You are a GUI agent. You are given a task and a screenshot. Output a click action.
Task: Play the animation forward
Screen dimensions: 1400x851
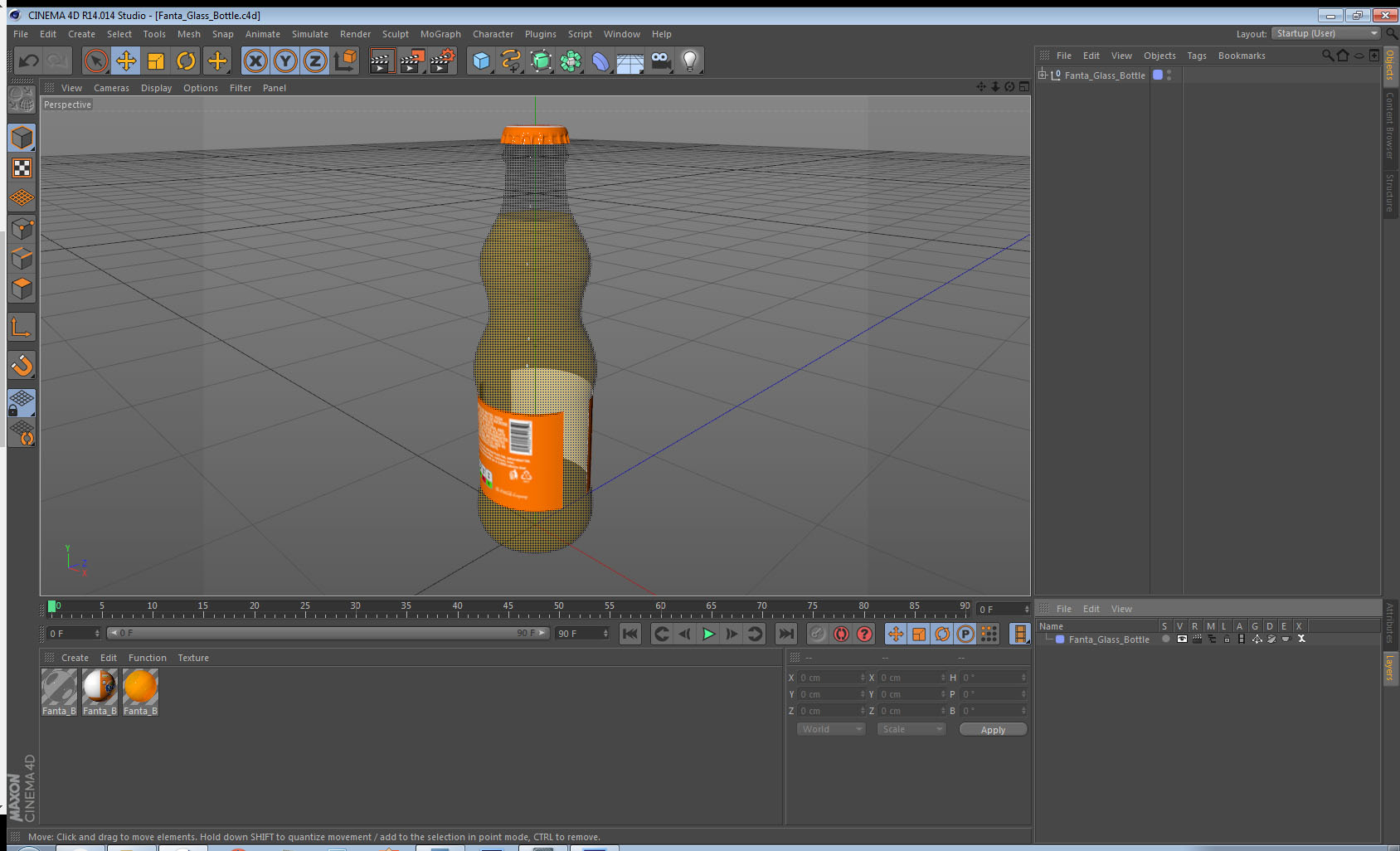point(708,634)
